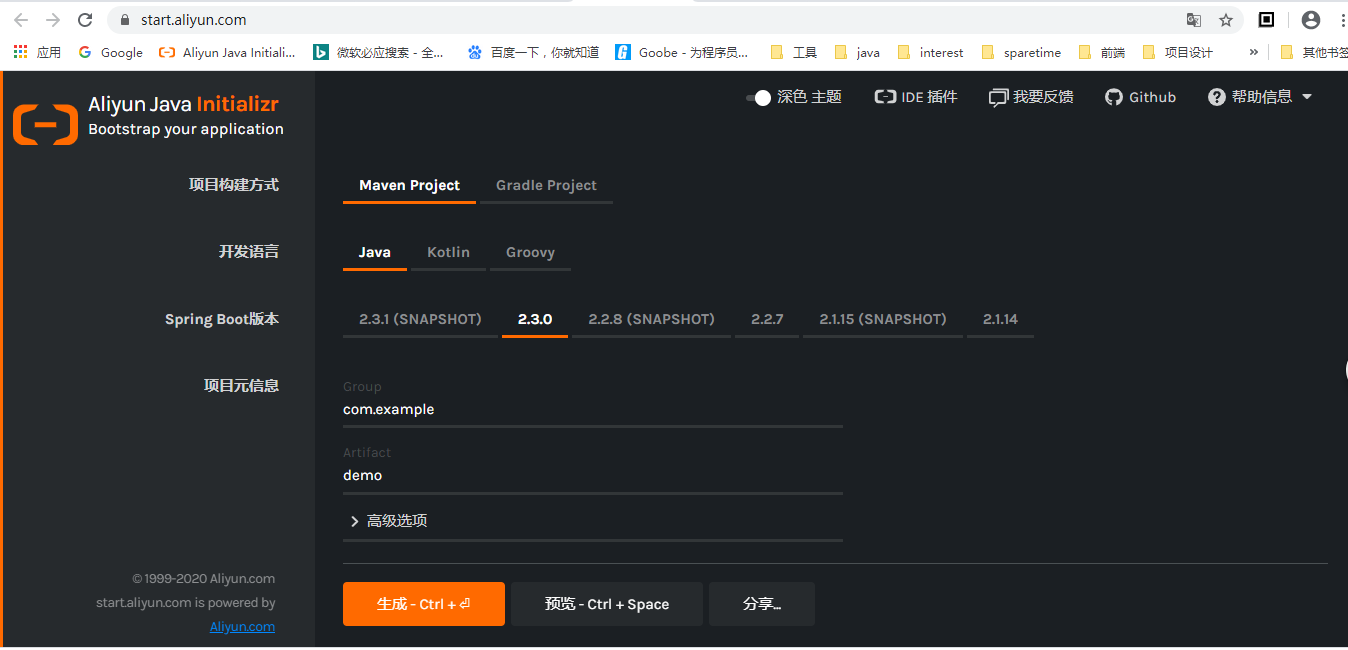Image resolution: width=1348 pixels, height=650 pixels.
Task: Open Aliyun Java Initializr bookmark
Action: (x=227, y=52)
